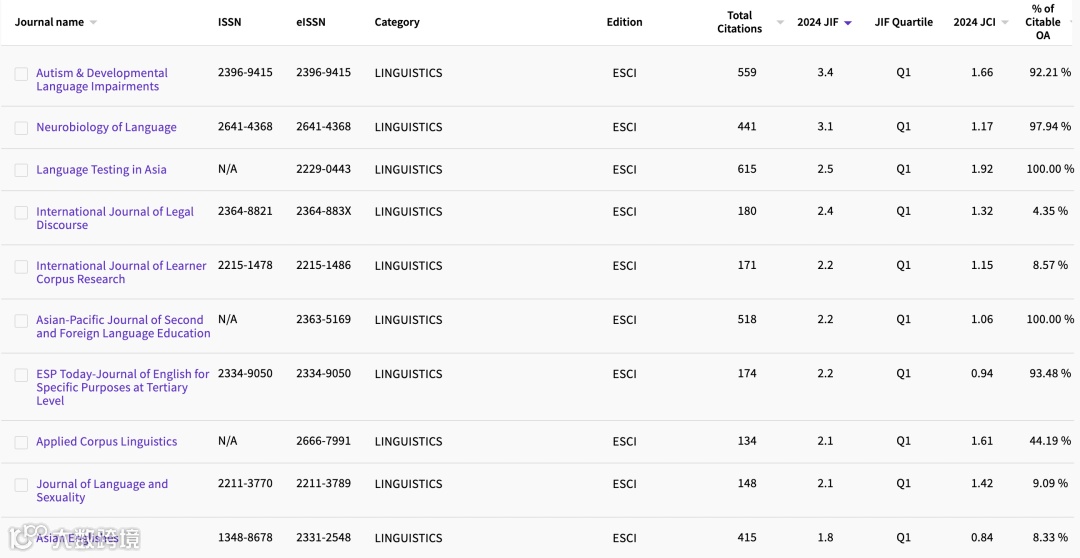
Task: Click sort arrow next to 2024 JCI
Action: coord(1005,23)
